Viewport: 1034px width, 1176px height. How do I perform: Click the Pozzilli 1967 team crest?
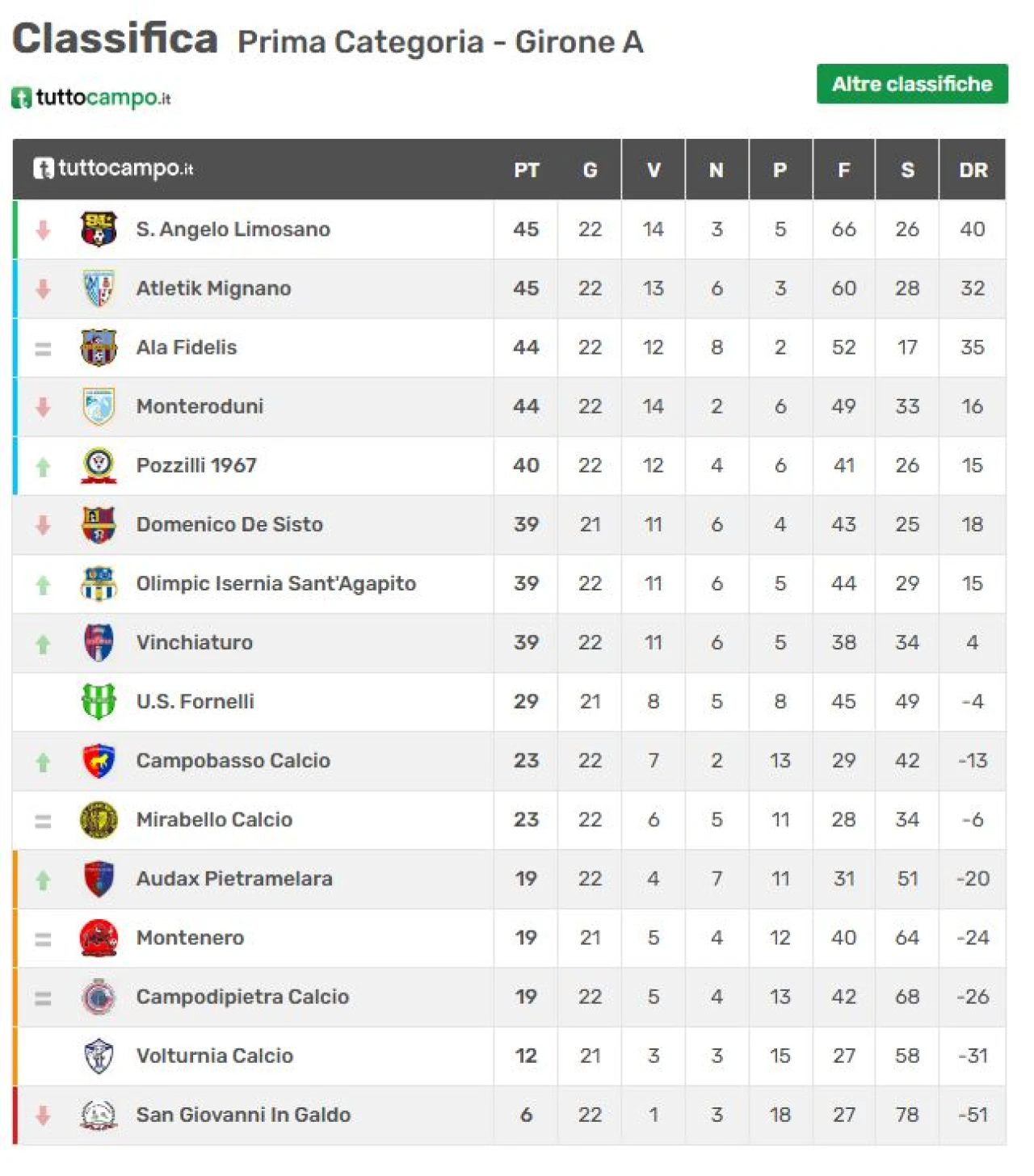point(99,465)
